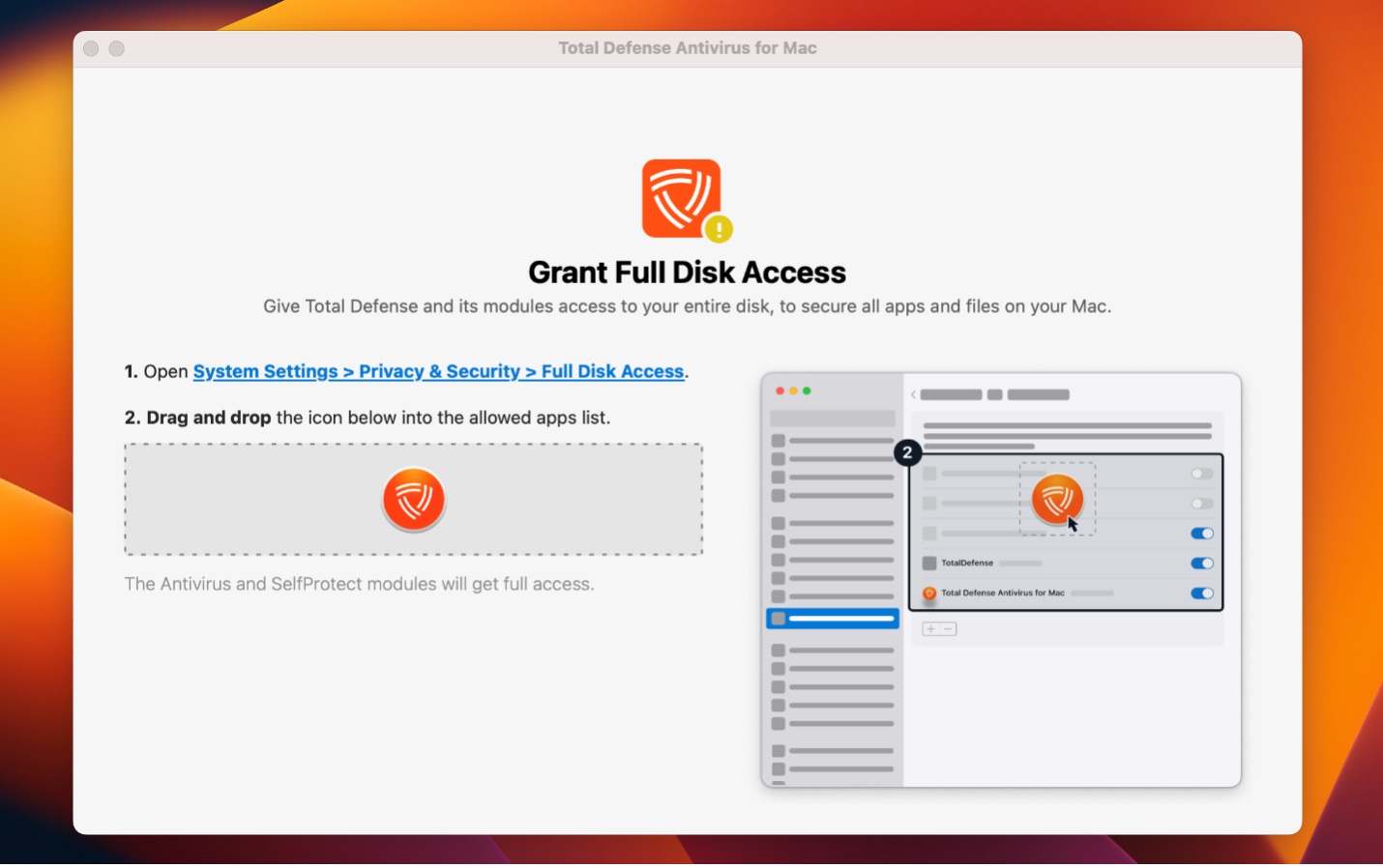Open System Settings Full Disk Access link
The width and height of the screenshot is (1383, 868).
(438, 371)
